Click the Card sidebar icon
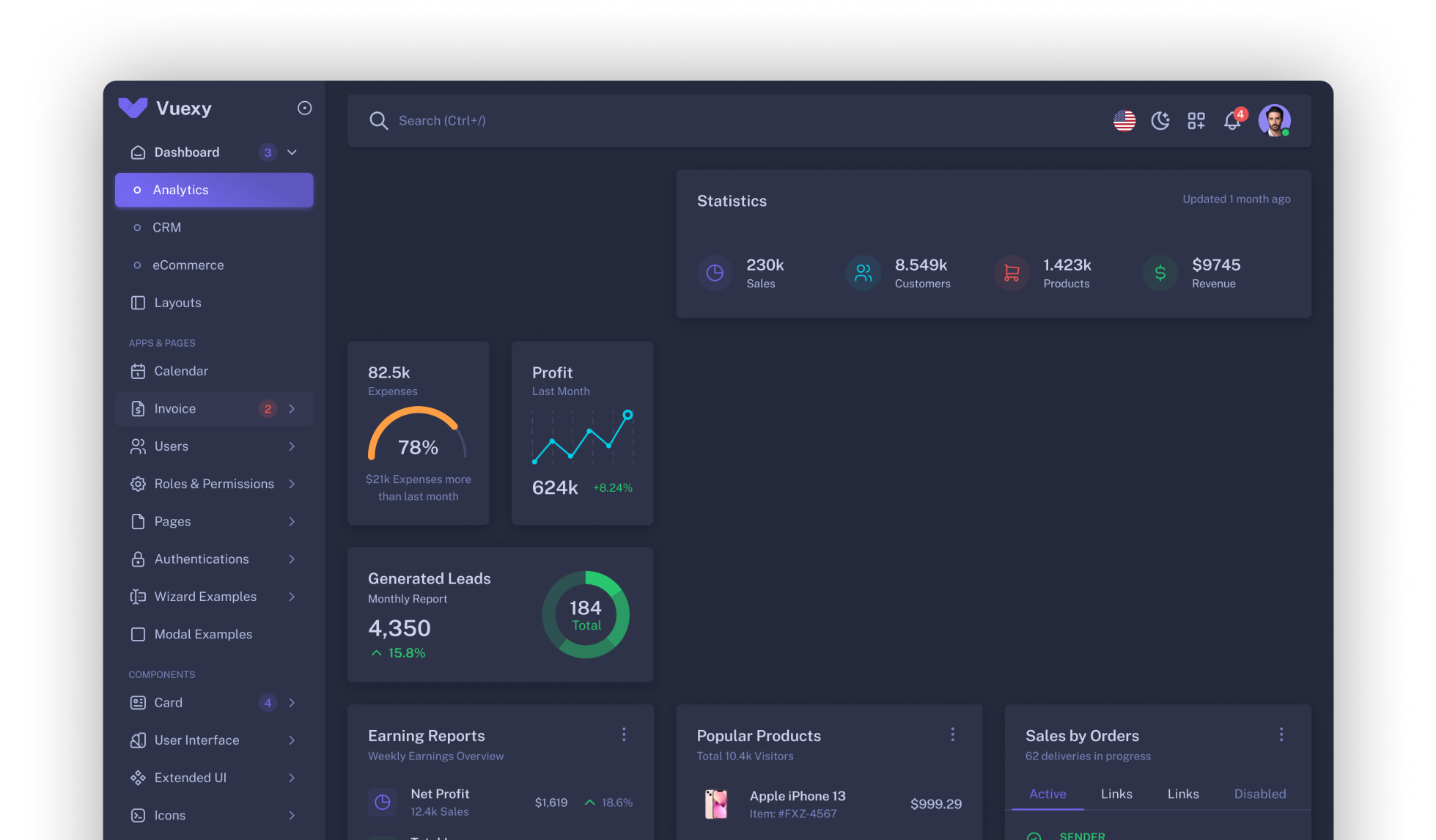1436x840 pixels. point(138,702)
